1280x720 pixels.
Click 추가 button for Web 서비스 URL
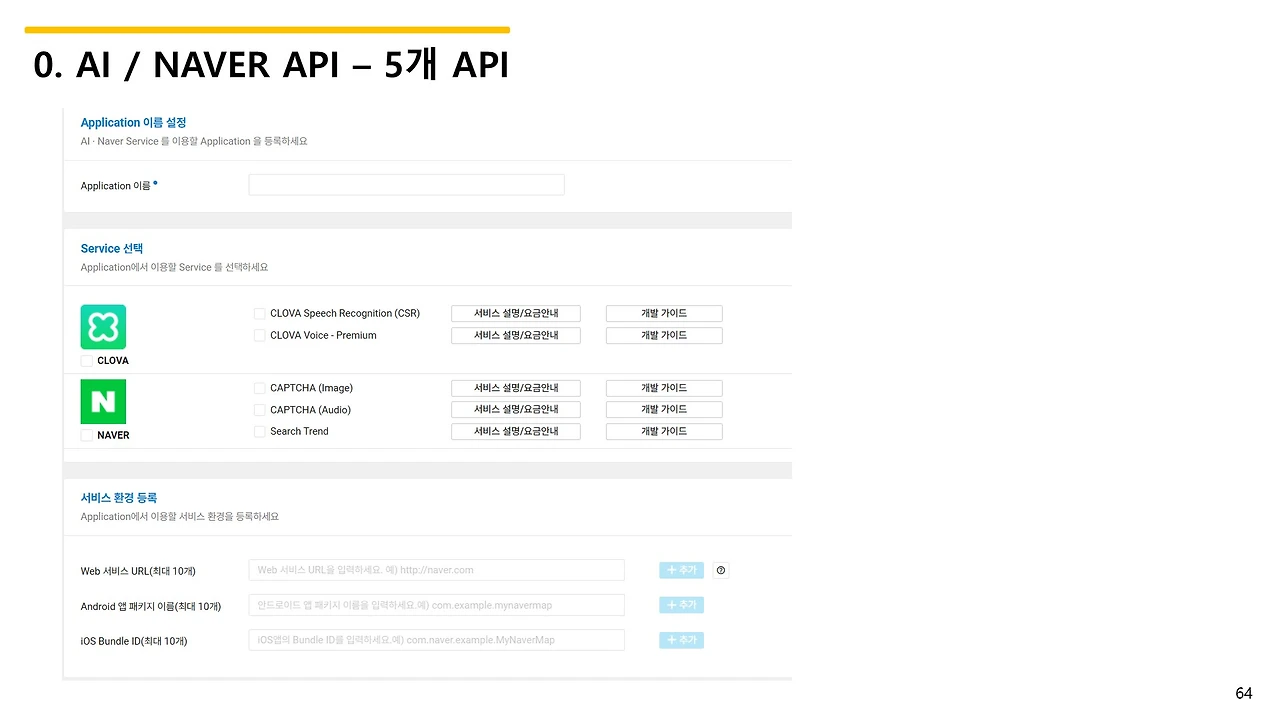[x=681, y=570]
